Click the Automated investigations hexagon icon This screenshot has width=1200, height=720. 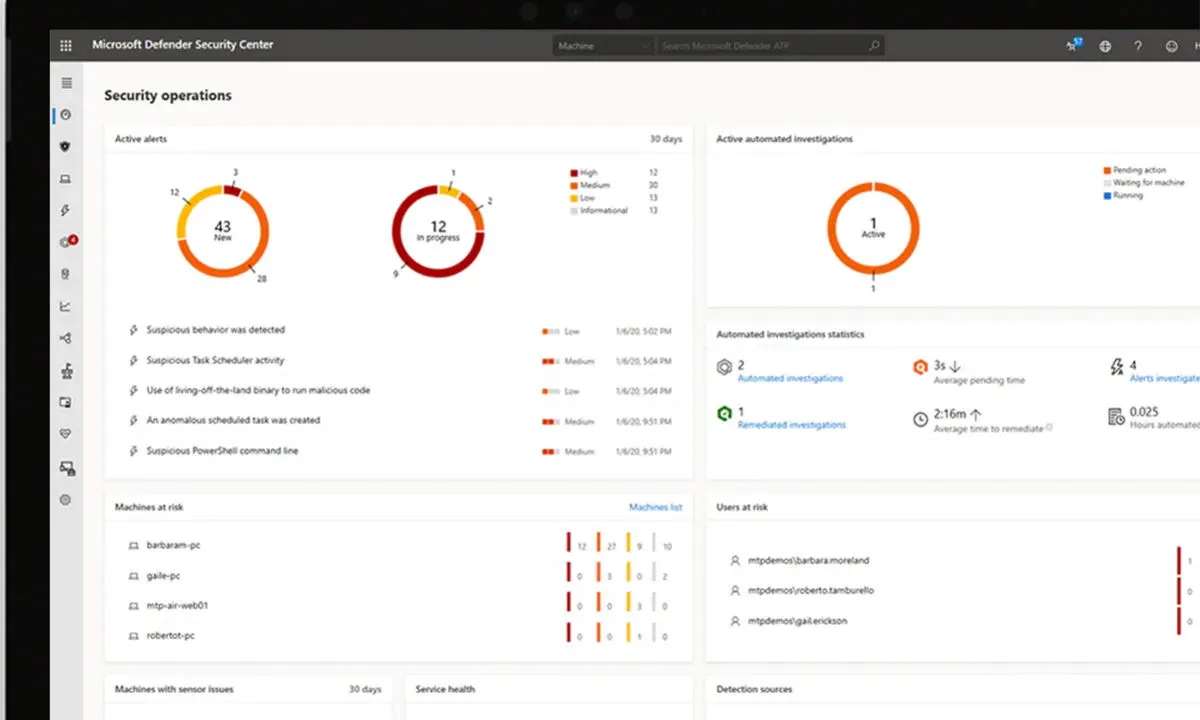click(x=724, y=368)
